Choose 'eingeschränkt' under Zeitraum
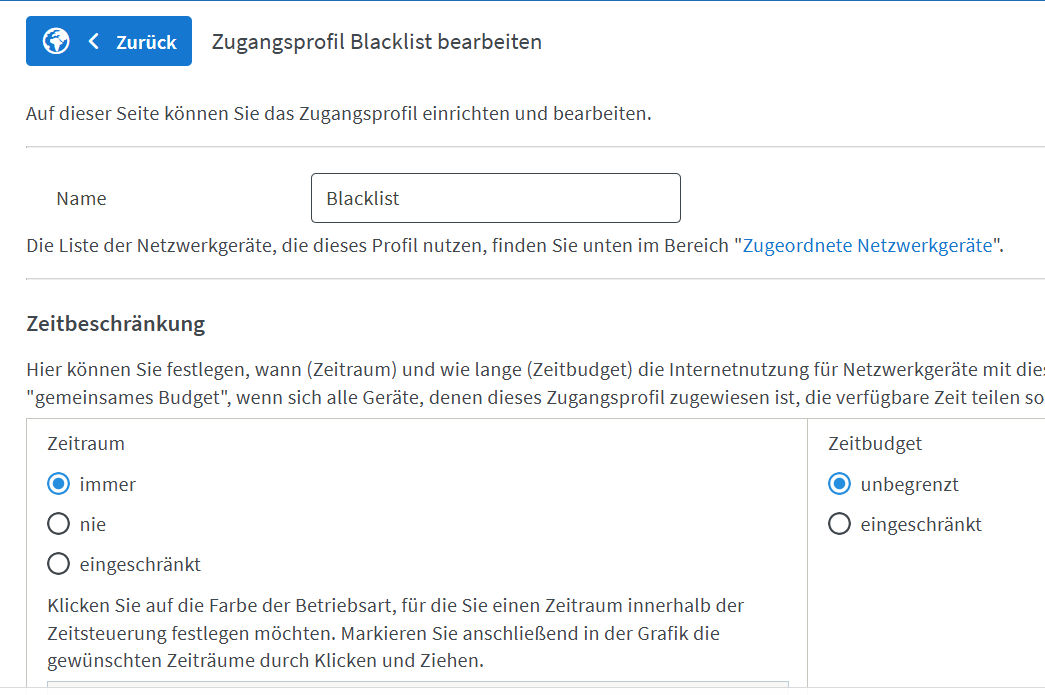 tap(59, 564)
